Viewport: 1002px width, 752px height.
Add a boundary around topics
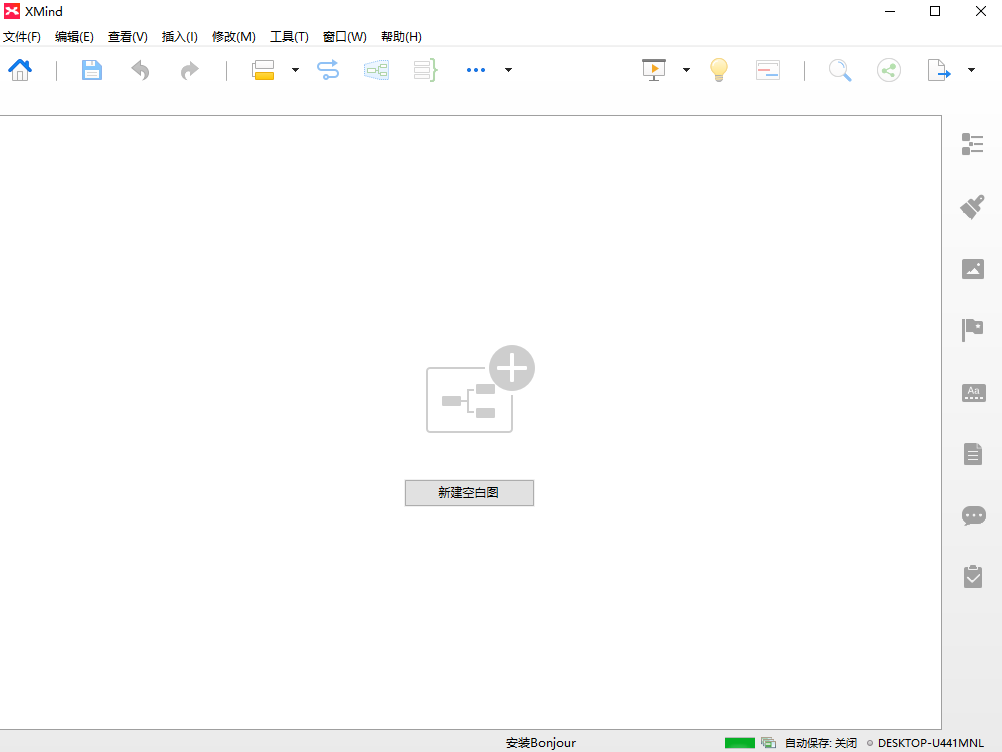pyautogui.click(x=376, y=70)
